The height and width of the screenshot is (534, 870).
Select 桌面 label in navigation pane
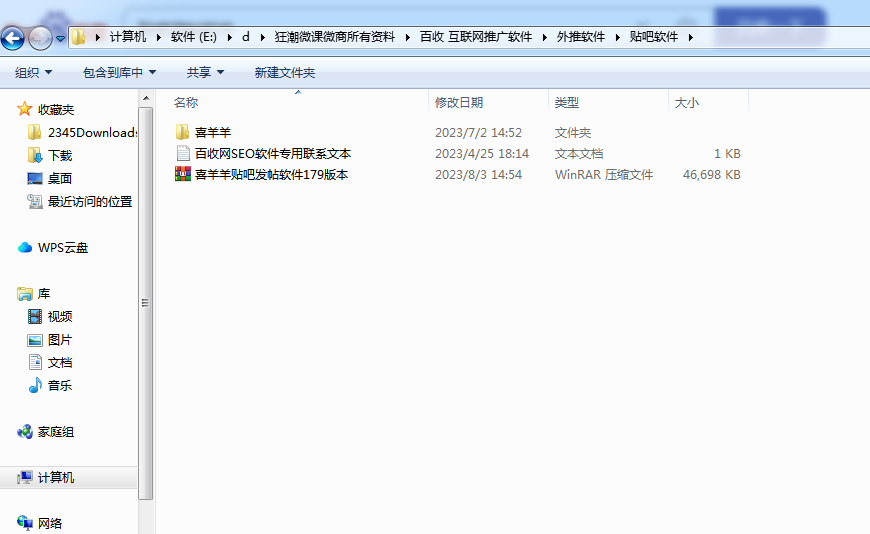click(x=60, y=179)
